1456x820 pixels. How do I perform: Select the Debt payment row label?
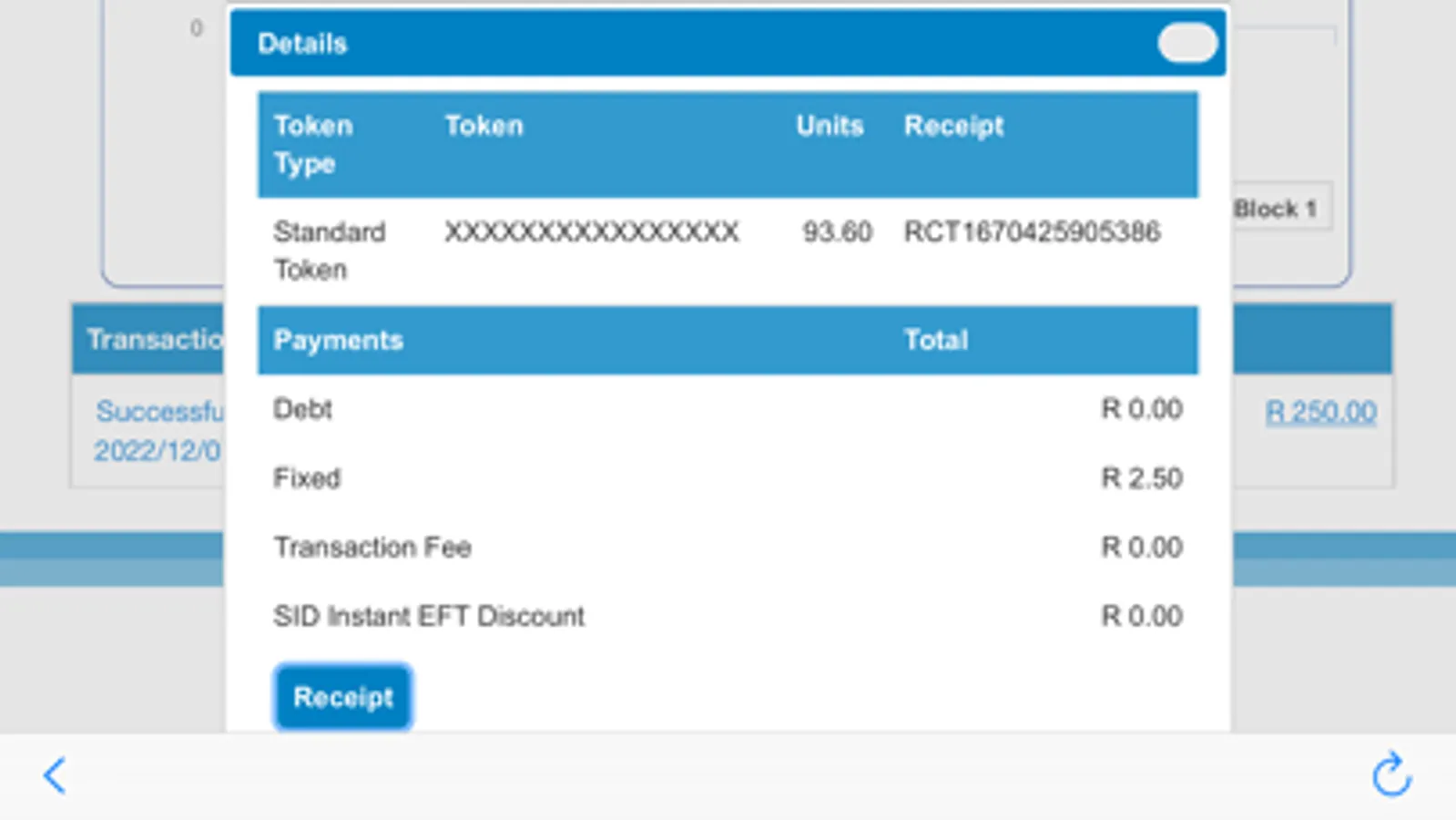(x=302, y=409)
